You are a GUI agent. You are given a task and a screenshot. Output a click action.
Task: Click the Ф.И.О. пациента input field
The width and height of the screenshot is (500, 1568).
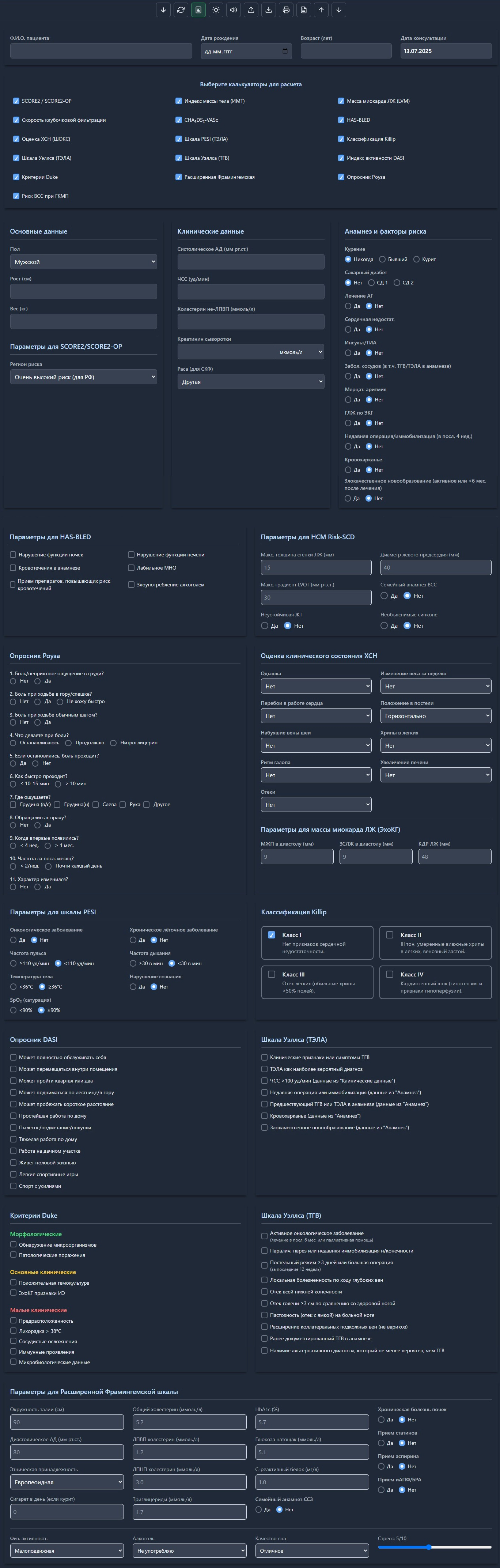tap(101, 51)
